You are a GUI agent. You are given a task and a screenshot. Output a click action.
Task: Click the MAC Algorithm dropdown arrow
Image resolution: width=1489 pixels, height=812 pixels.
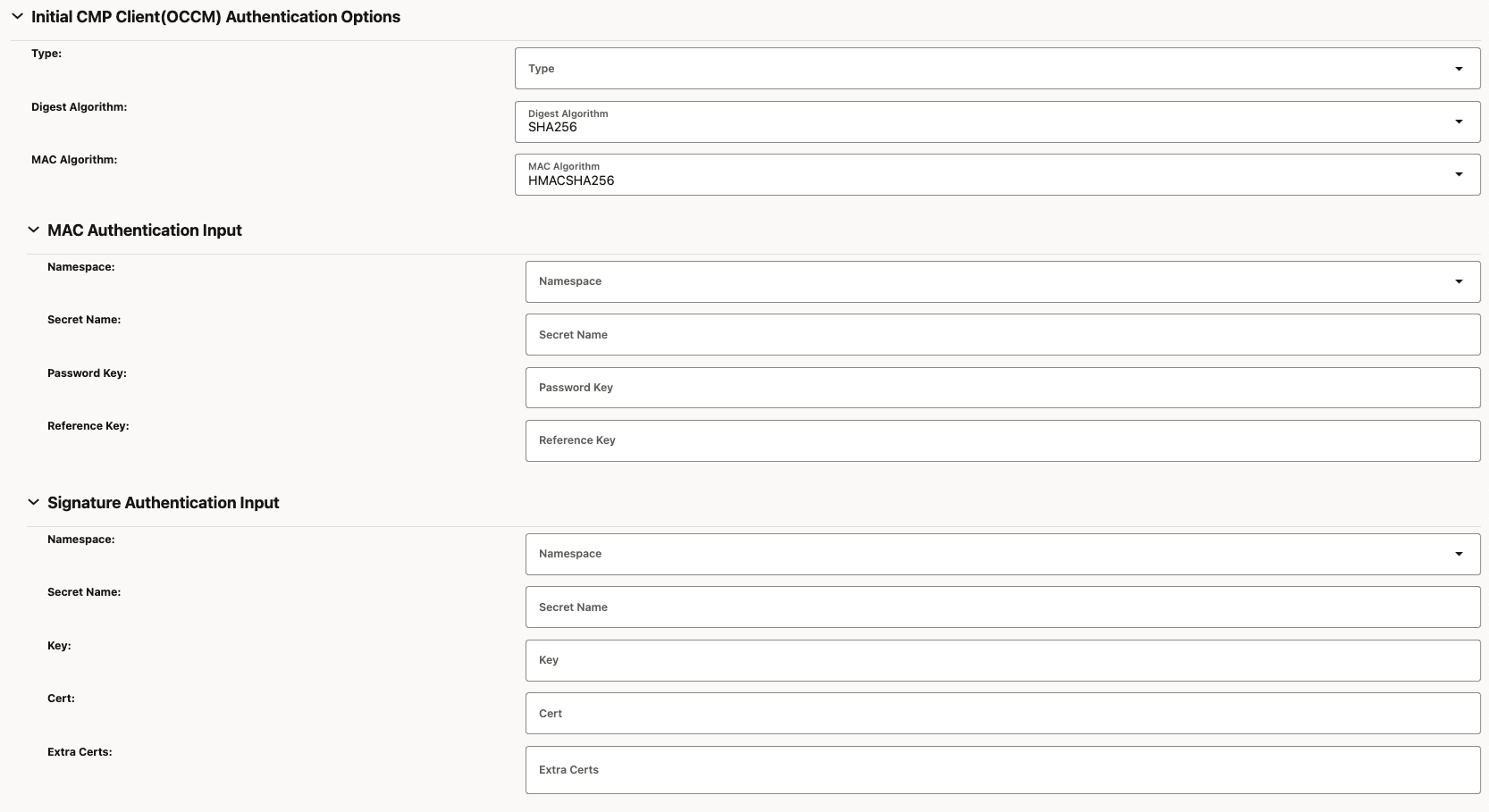(x=1460, y=174)
